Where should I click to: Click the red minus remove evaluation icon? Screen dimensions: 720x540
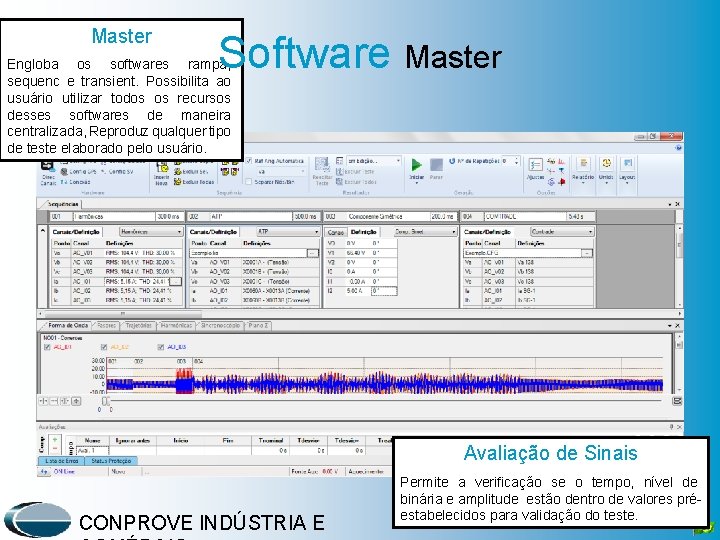(x=55, y=448)
